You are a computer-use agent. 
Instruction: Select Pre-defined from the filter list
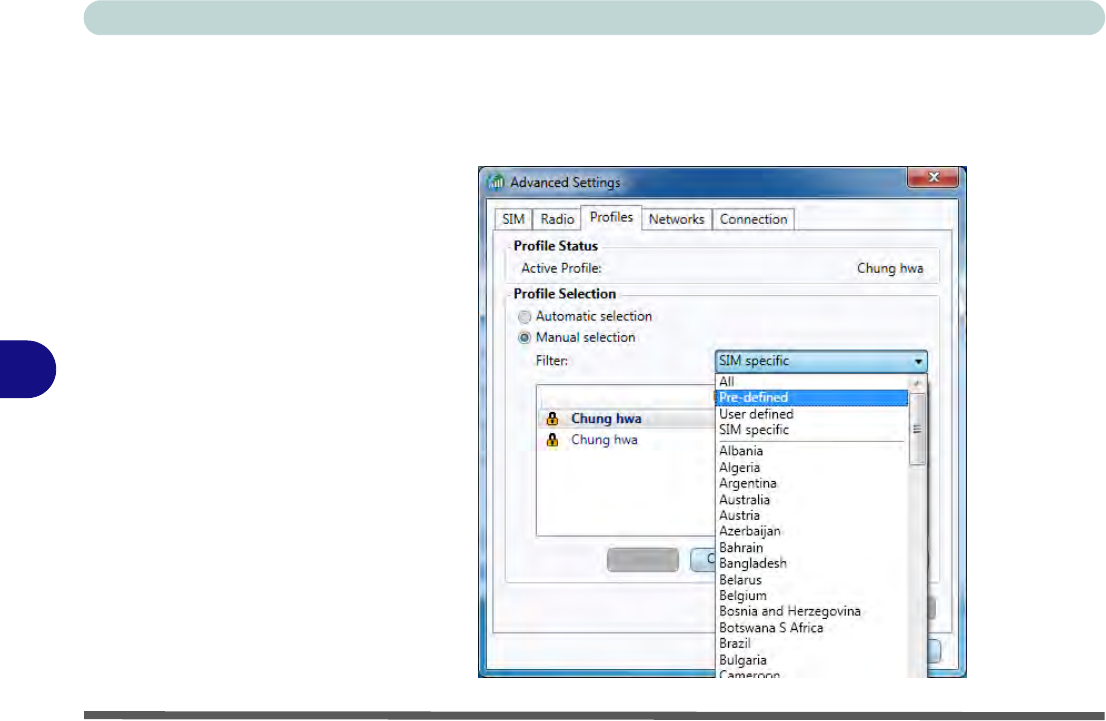pyautogui.click(x=753, y=398)
